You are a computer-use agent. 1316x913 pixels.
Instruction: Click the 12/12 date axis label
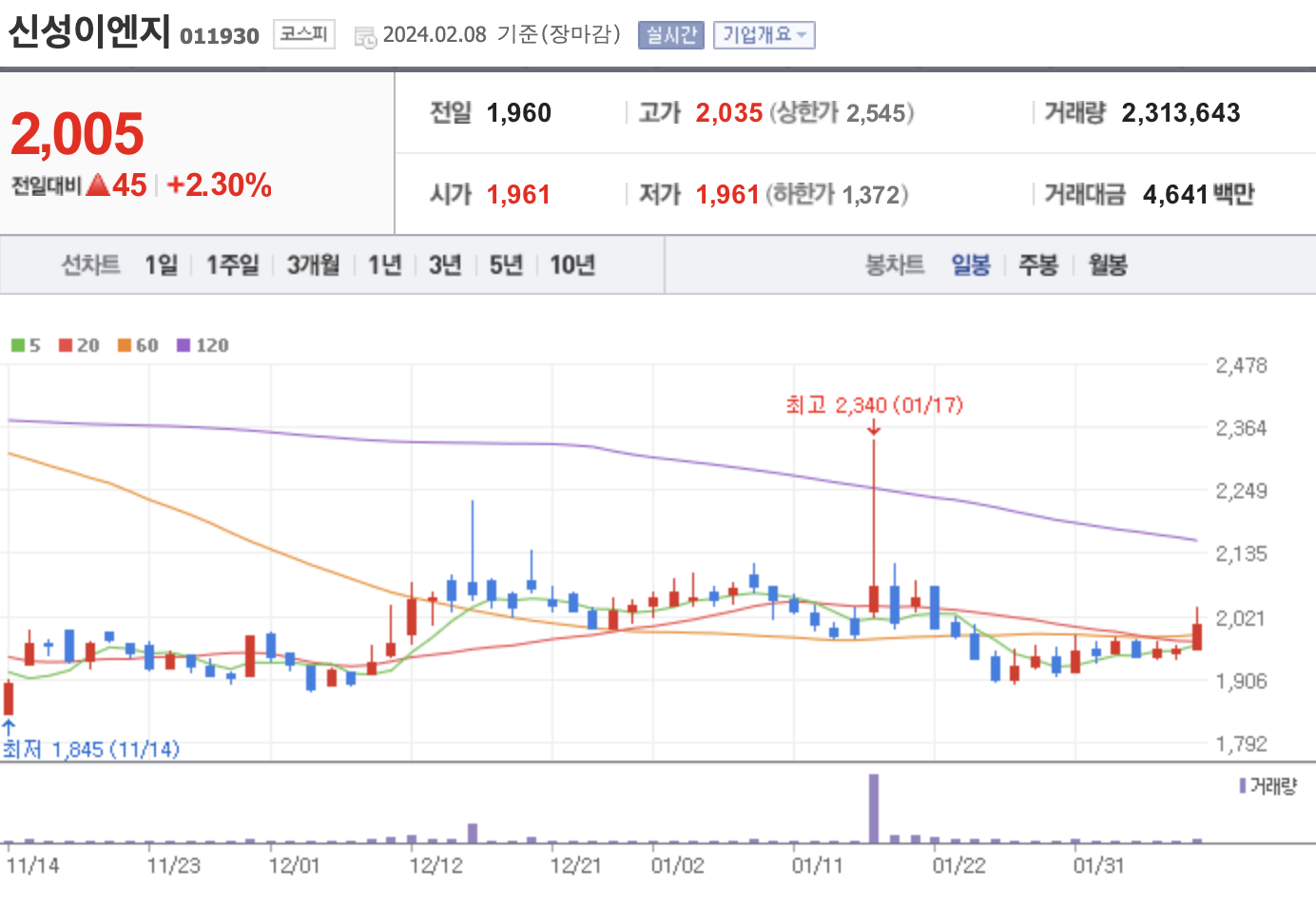coord(435,865)
